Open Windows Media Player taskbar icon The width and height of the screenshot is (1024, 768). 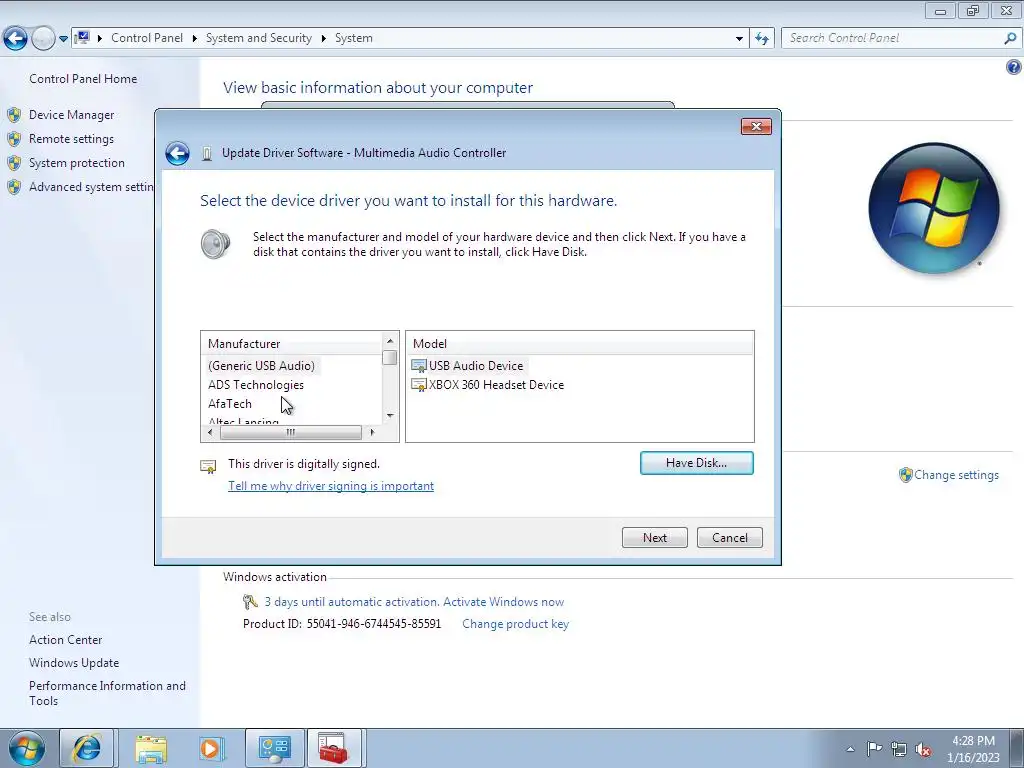point(212,748)
